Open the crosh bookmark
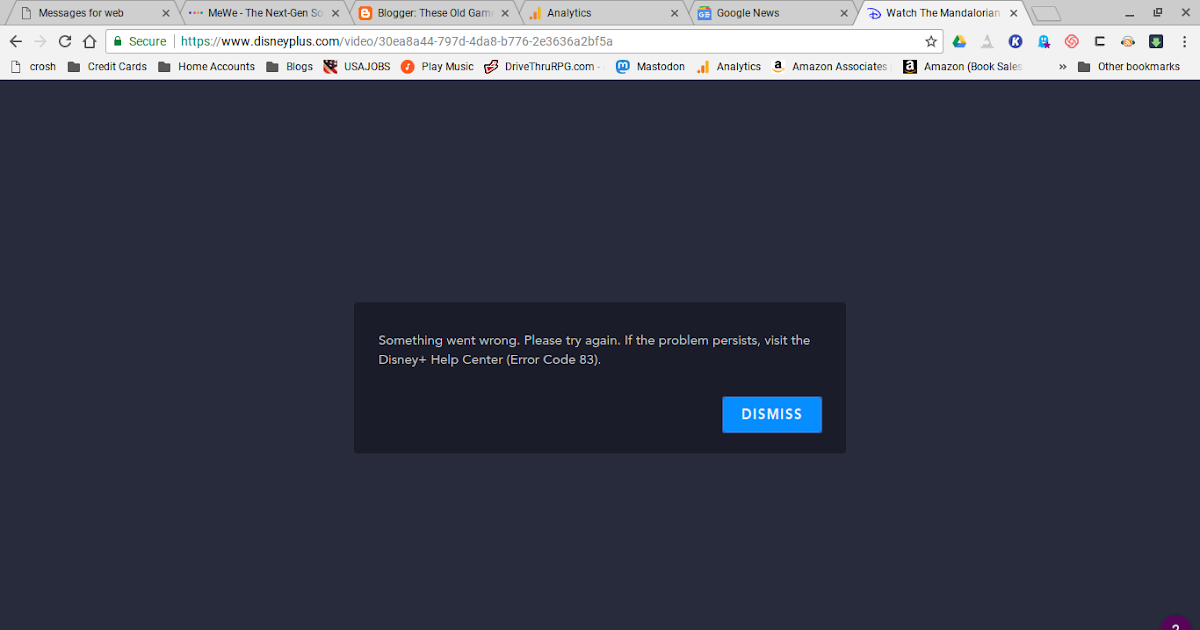Screen dimensions: 1200x630 [33, 67]
